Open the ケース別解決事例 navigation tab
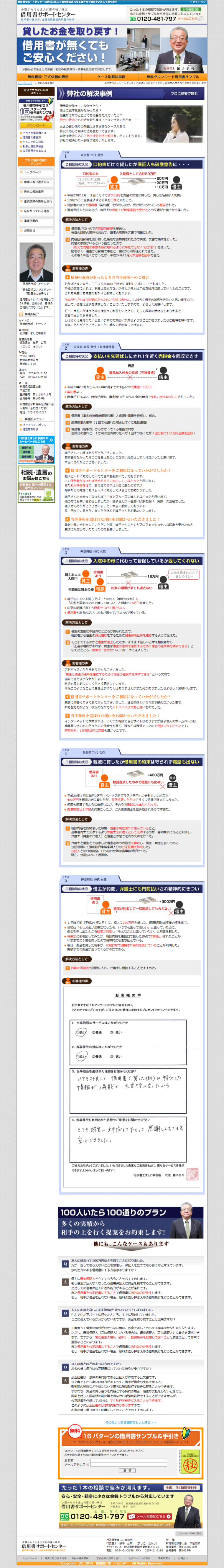This screenshot has width=224, height=1568. pos(111,77)
